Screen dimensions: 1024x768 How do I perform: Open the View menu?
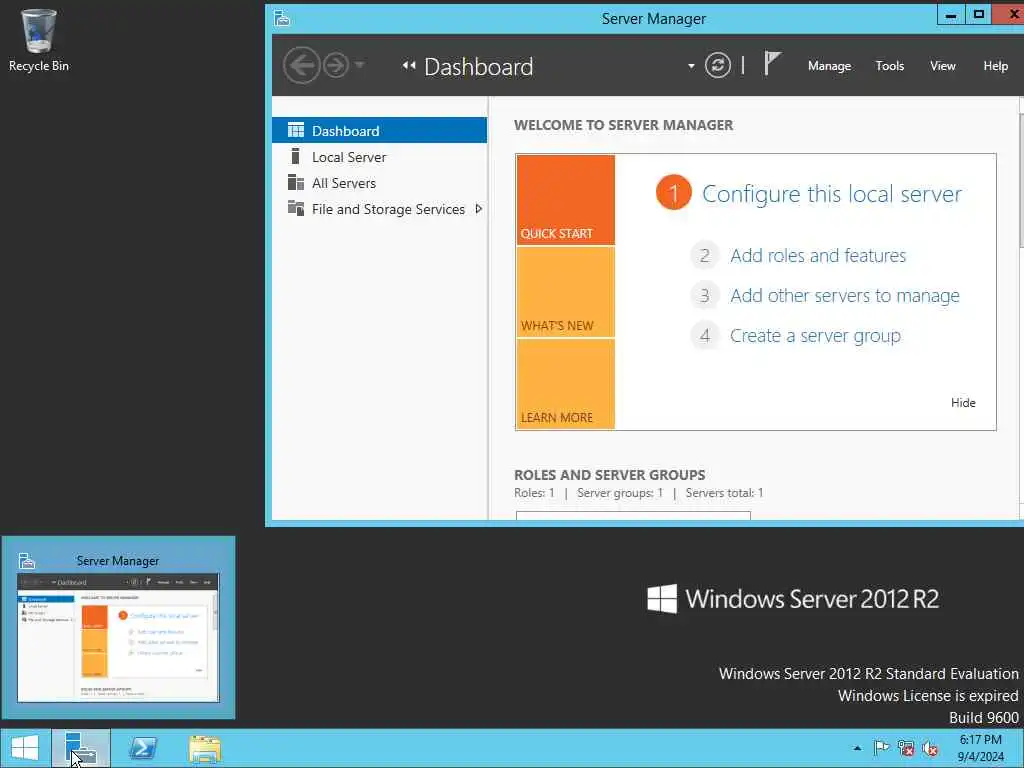pyautogui.click(x=942, y=66)
